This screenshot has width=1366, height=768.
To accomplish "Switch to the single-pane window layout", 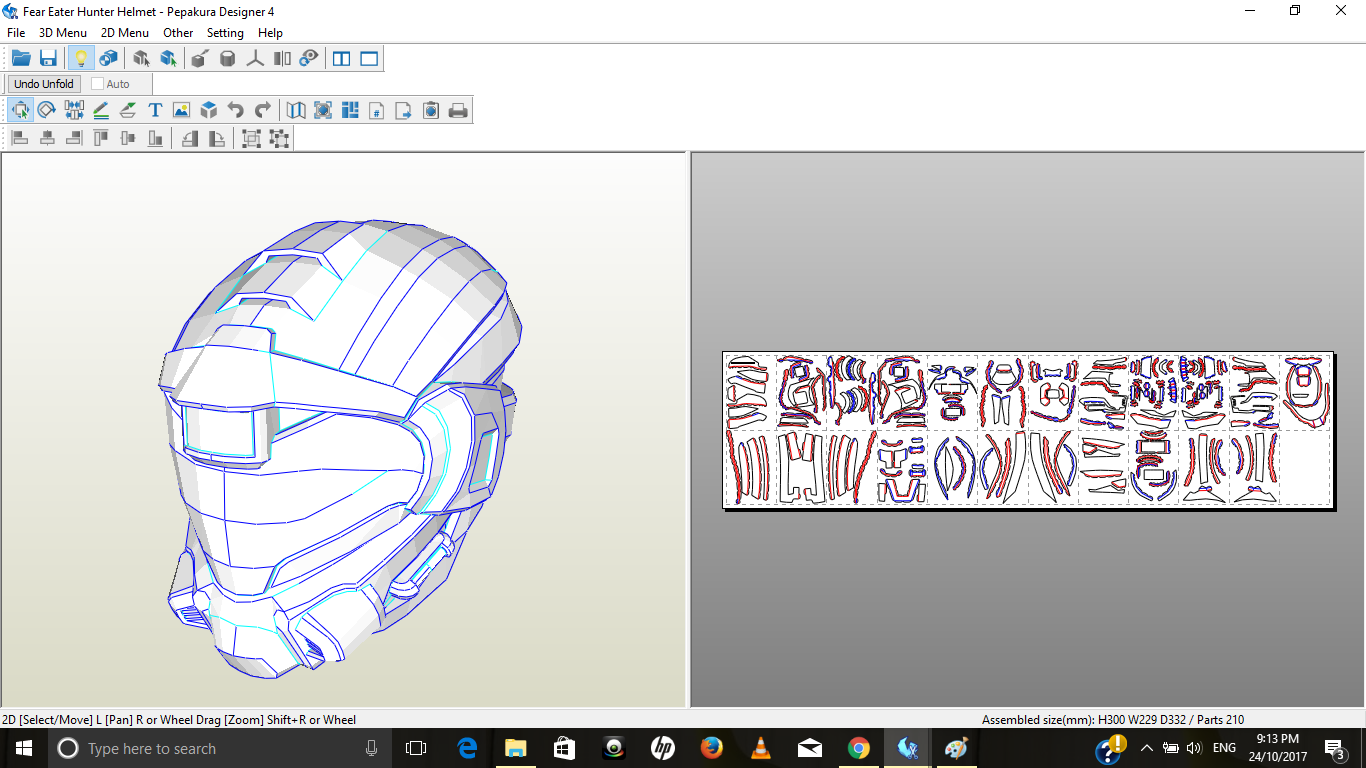I will tap(369, 59).
